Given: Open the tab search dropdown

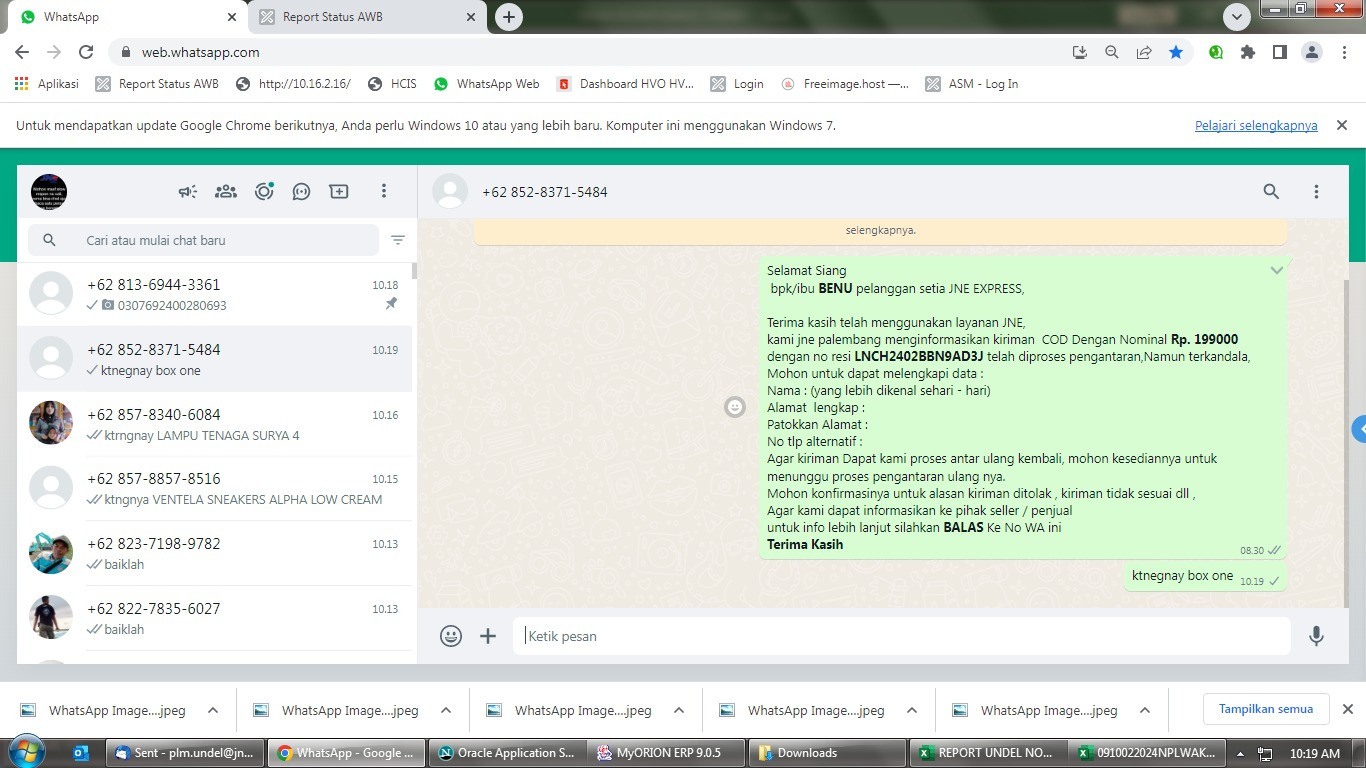Looking at the screenshot, I should pyautogui.click(x=1237, y=17).
